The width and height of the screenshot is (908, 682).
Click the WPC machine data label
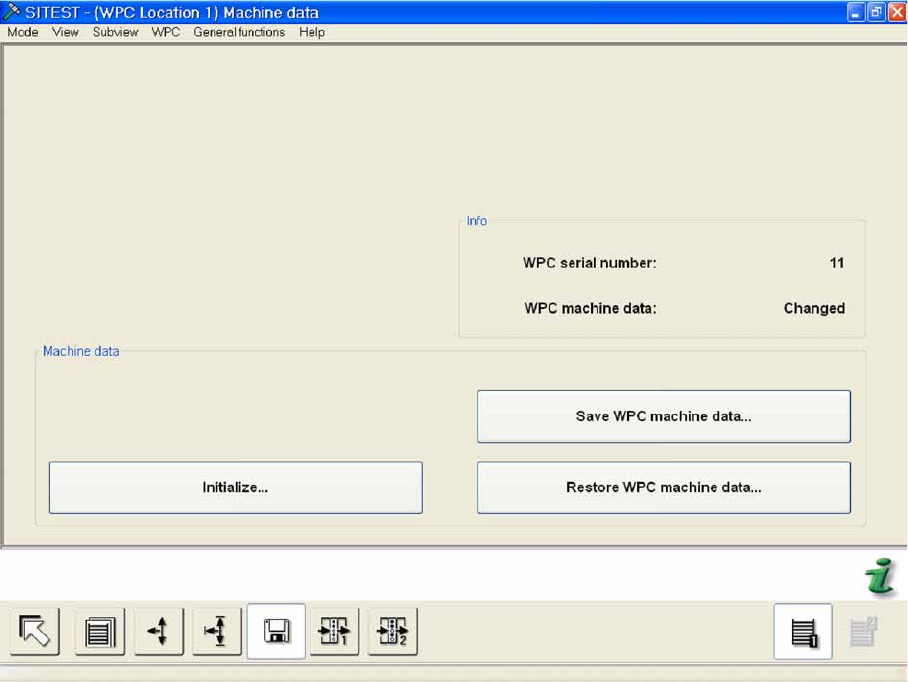pyautogui.click(x=590, y=308)
